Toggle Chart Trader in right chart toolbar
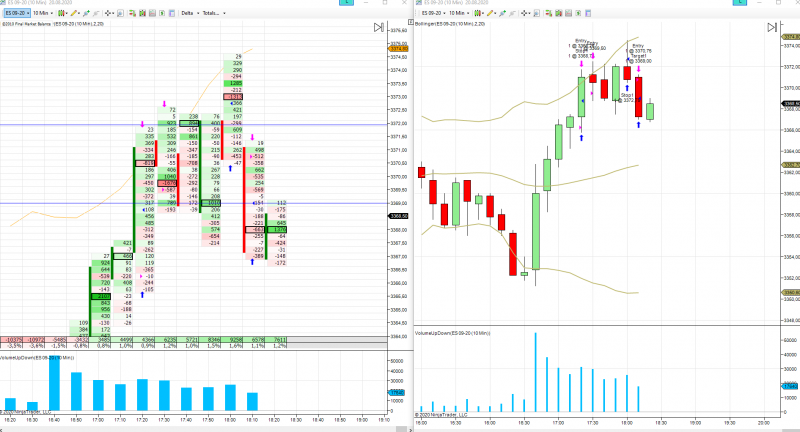Viewport: 800px width, 432px height. (x=548, y=13)
